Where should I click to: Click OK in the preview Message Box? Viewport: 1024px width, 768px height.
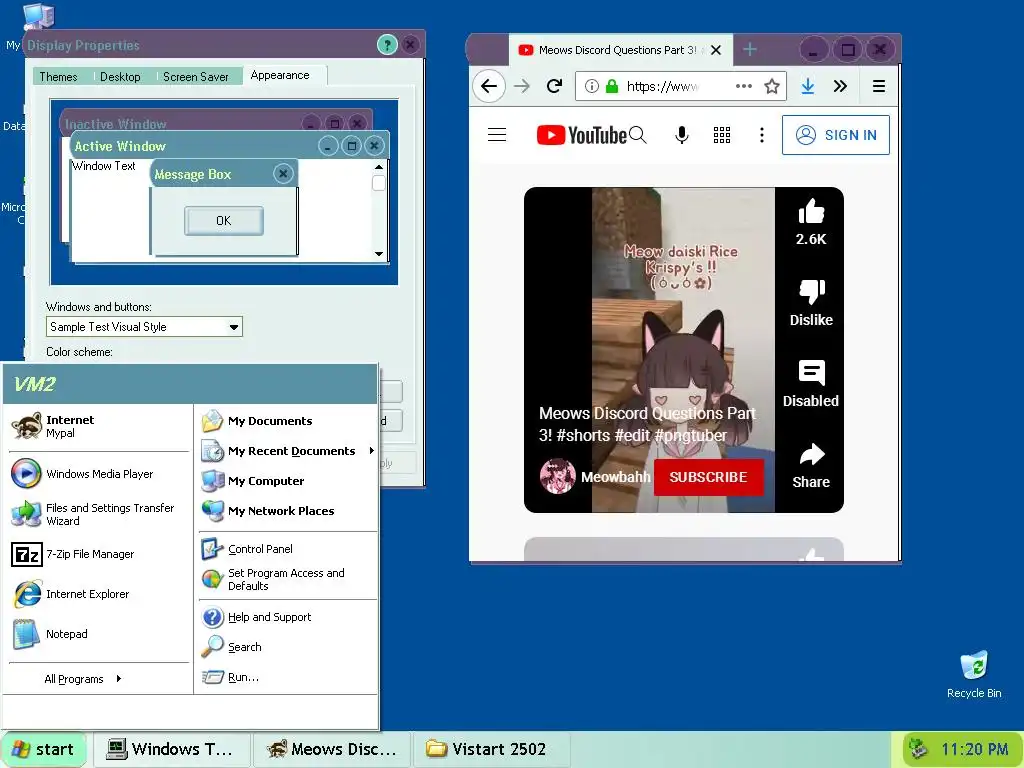tap(224, 221)
